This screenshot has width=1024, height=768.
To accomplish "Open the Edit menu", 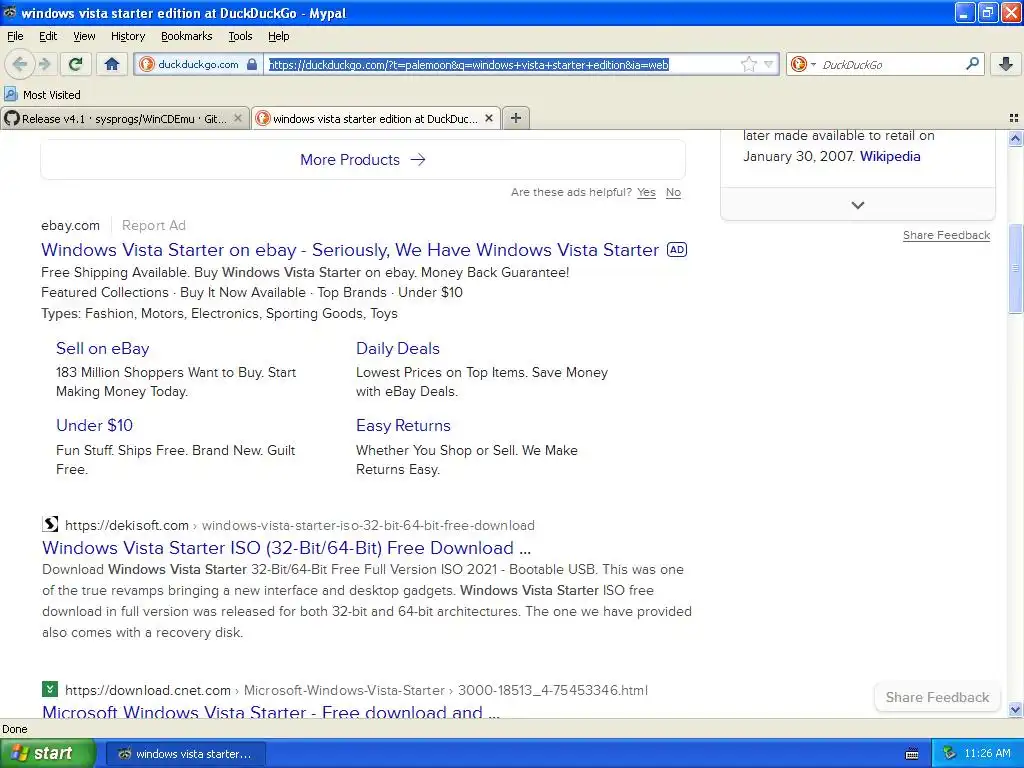I will pyautogui.click(x=48, y=36).
